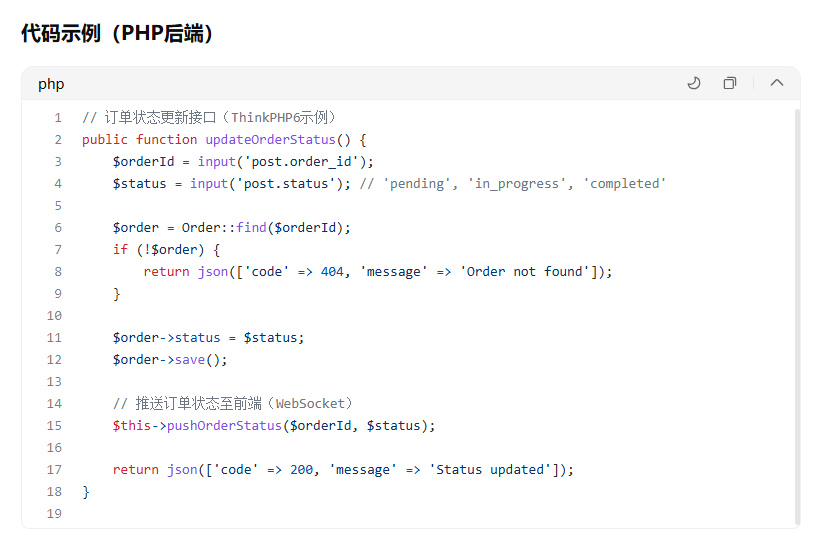Click the WebSocket push comment on line 14
Viewport: 827px width, 547px height.
tap(232, 404)
